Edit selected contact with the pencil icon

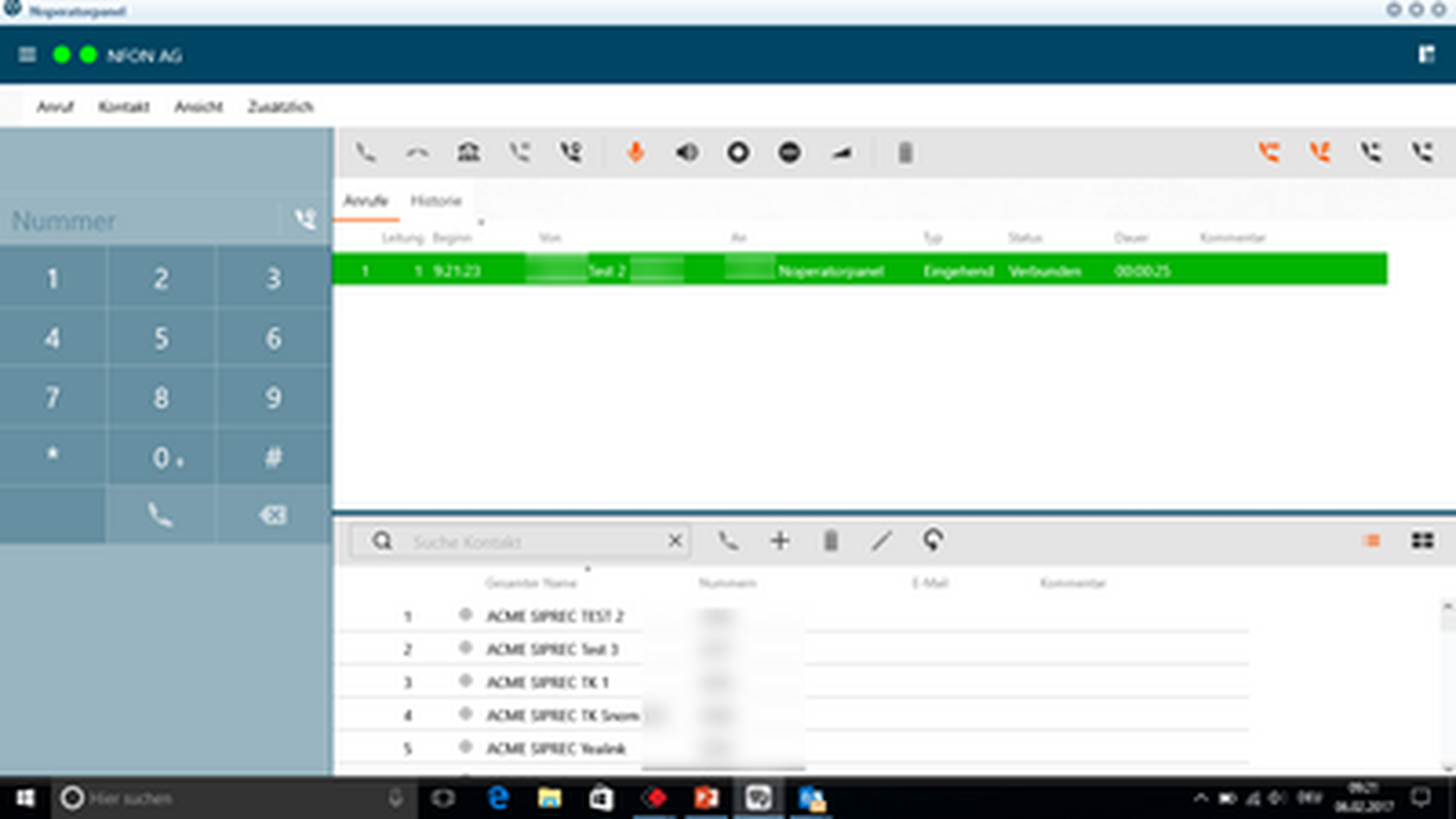[882, 541]
